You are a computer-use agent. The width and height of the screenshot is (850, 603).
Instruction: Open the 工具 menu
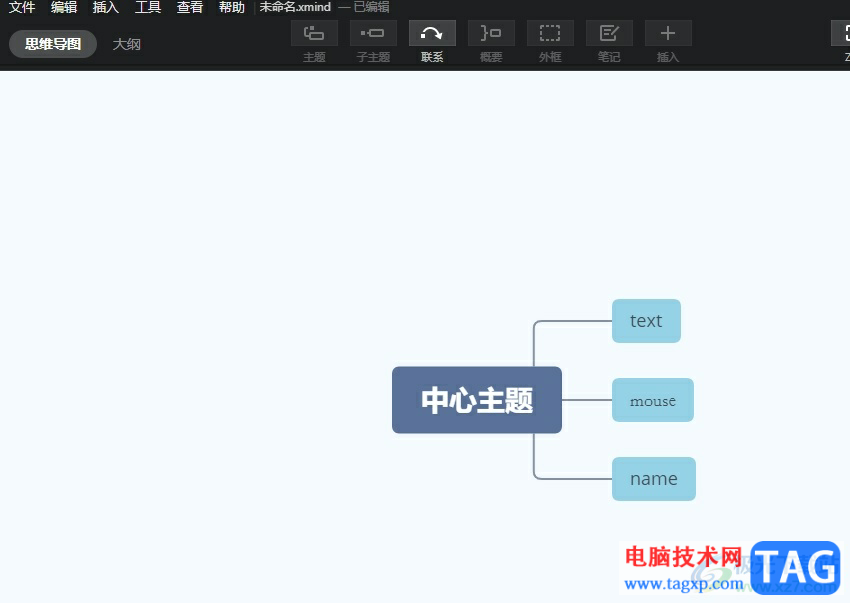(x=148, y=7)
